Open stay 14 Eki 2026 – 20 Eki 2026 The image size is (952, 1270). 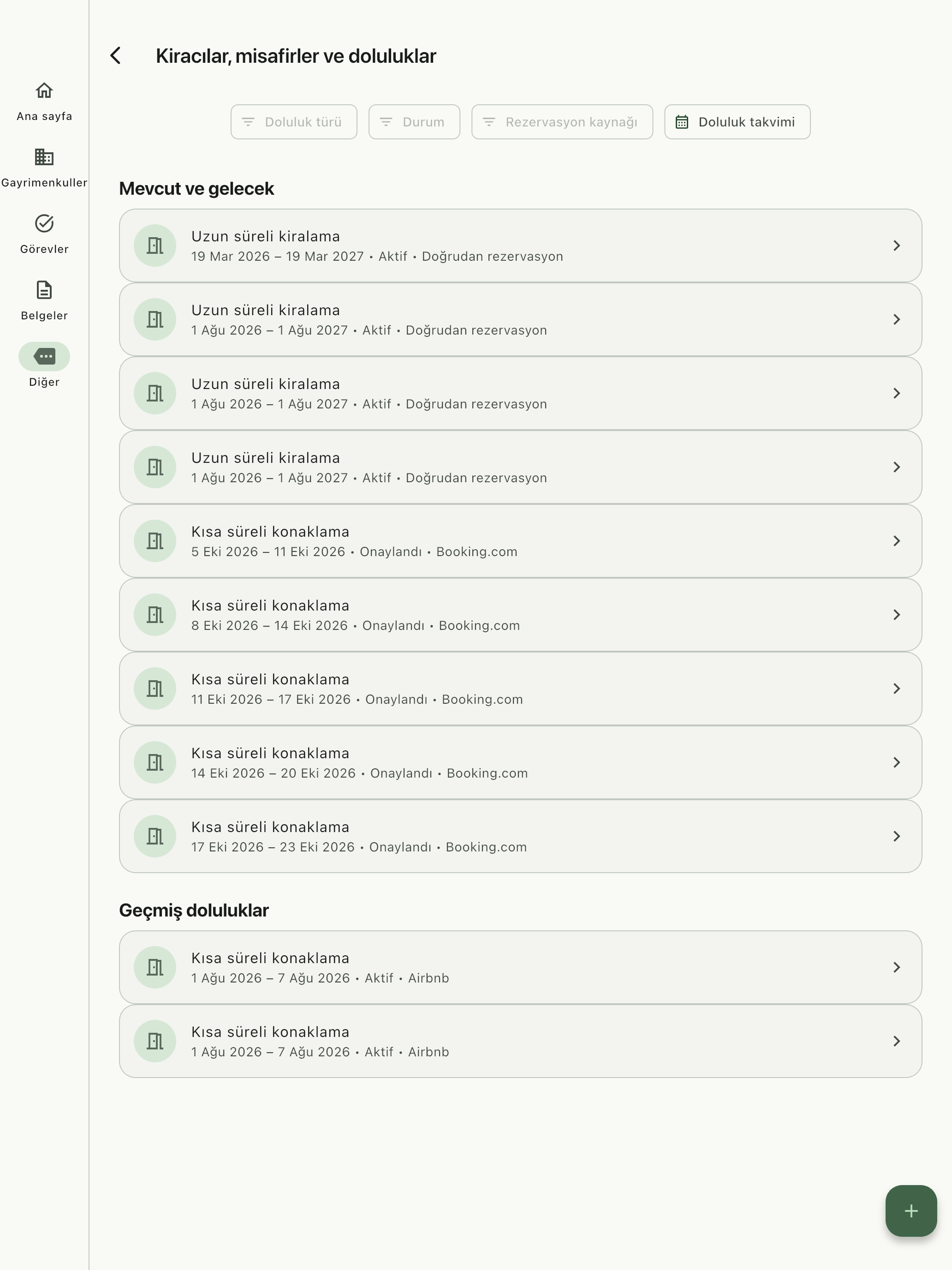tap(520, 762)
